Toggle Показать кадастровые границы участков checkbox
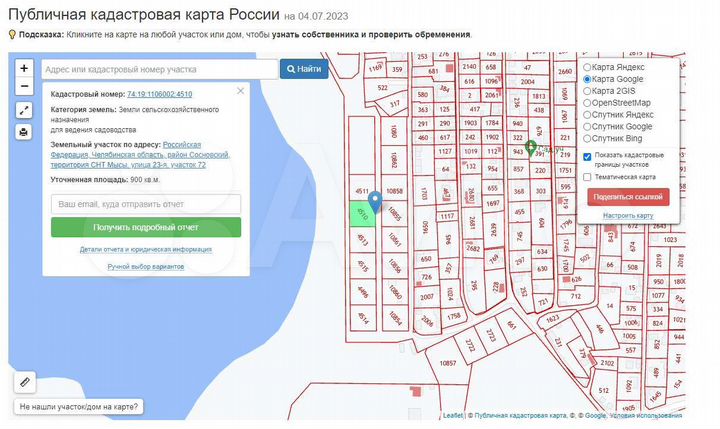This screenshot has width=720, height=429. pos(587,157)
